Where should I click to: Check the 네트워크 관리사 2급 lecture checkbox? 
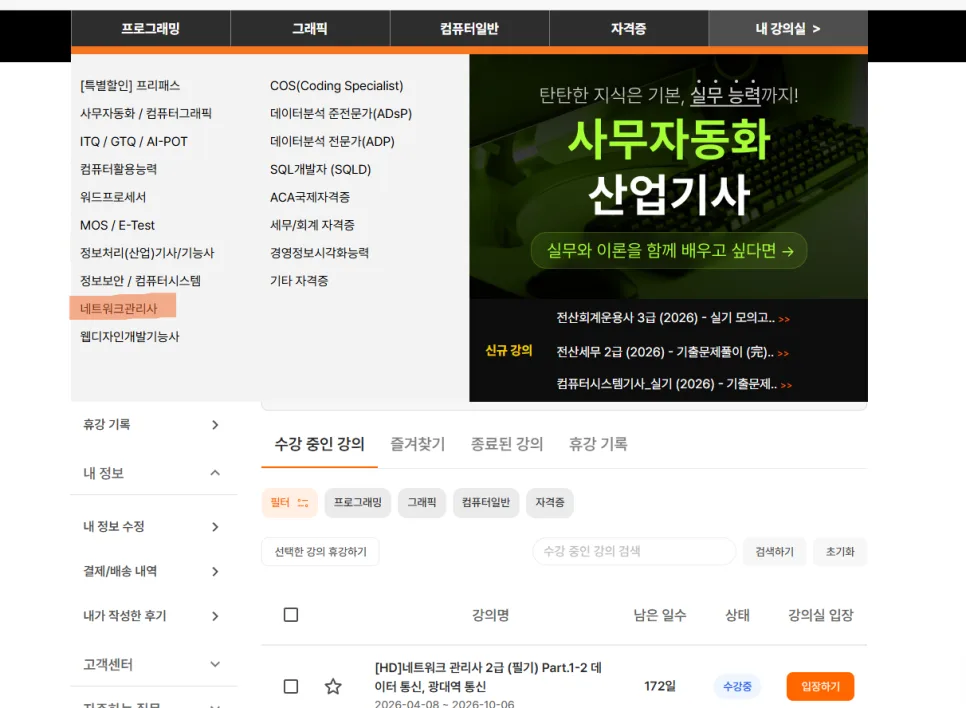click(x=291, y=686)
